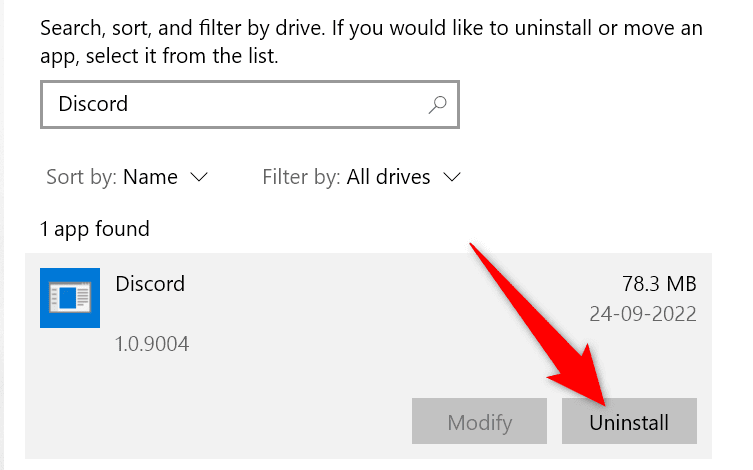
Task: Click the chevron beside All drives
Action: 451,177
